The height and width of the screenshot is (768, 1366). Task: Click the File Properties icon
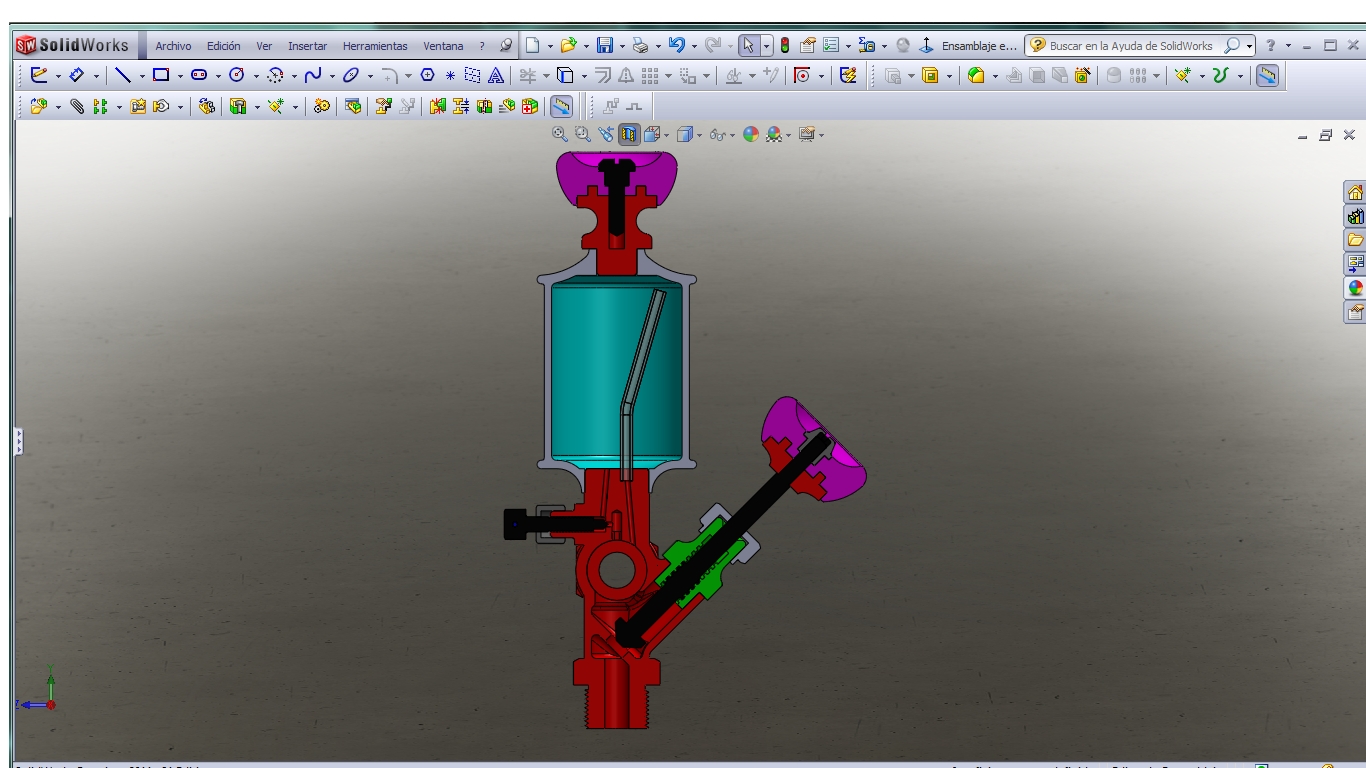[x=808, y=45]
